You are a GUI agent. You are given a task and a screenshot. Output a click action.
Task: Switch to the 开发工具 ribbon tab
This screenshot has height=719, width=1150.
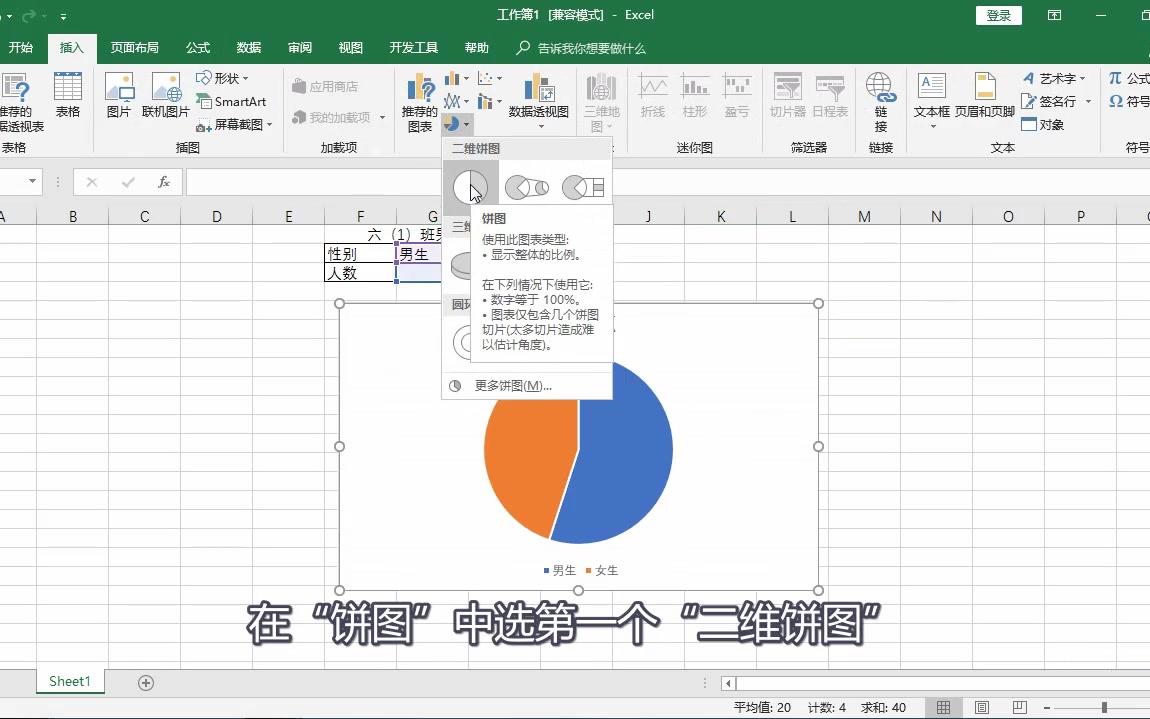point(413,47)
